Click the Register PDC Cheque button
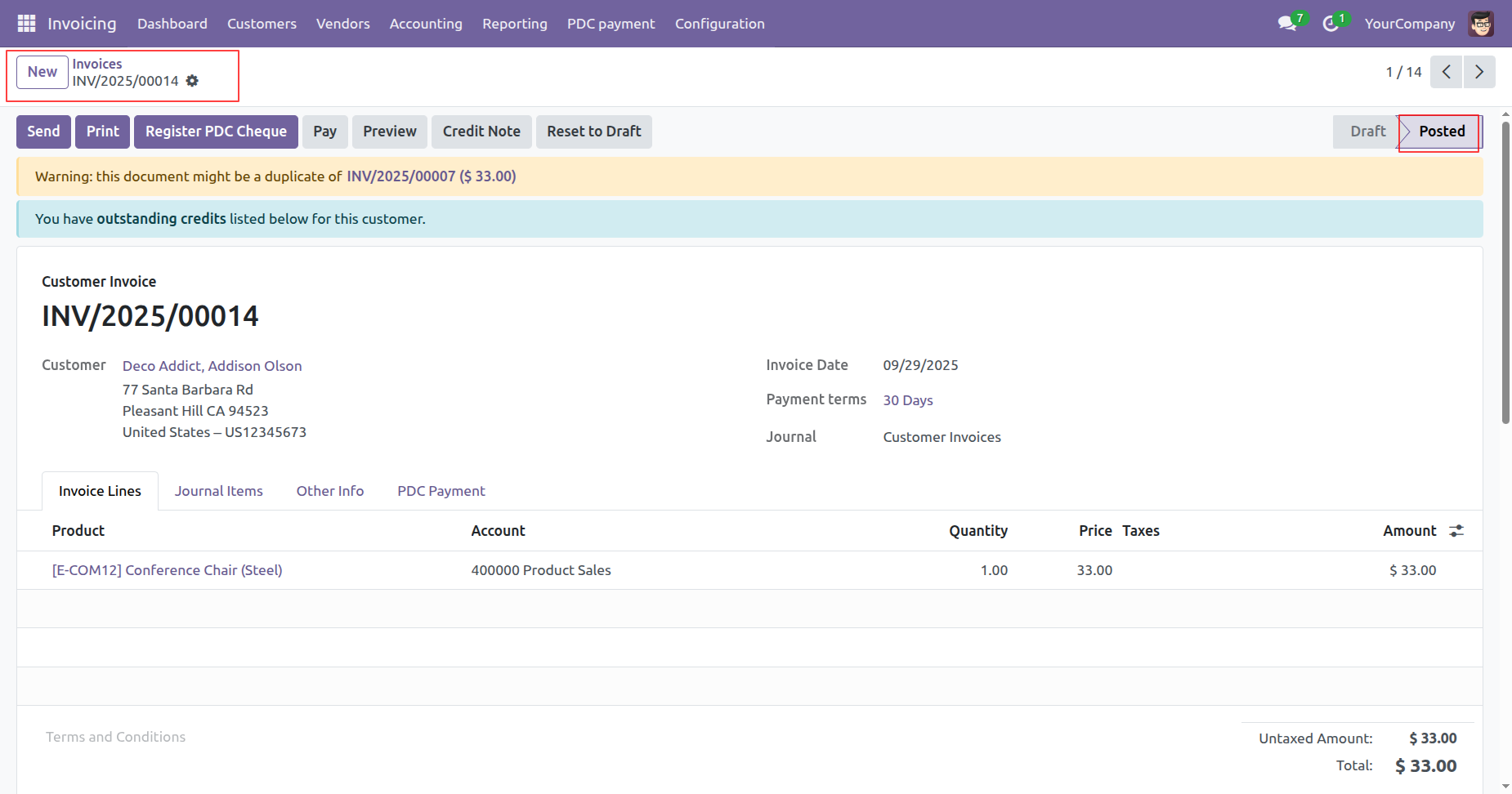Image resolution: width=1512 pixels, height=794 pixels. 216,132
